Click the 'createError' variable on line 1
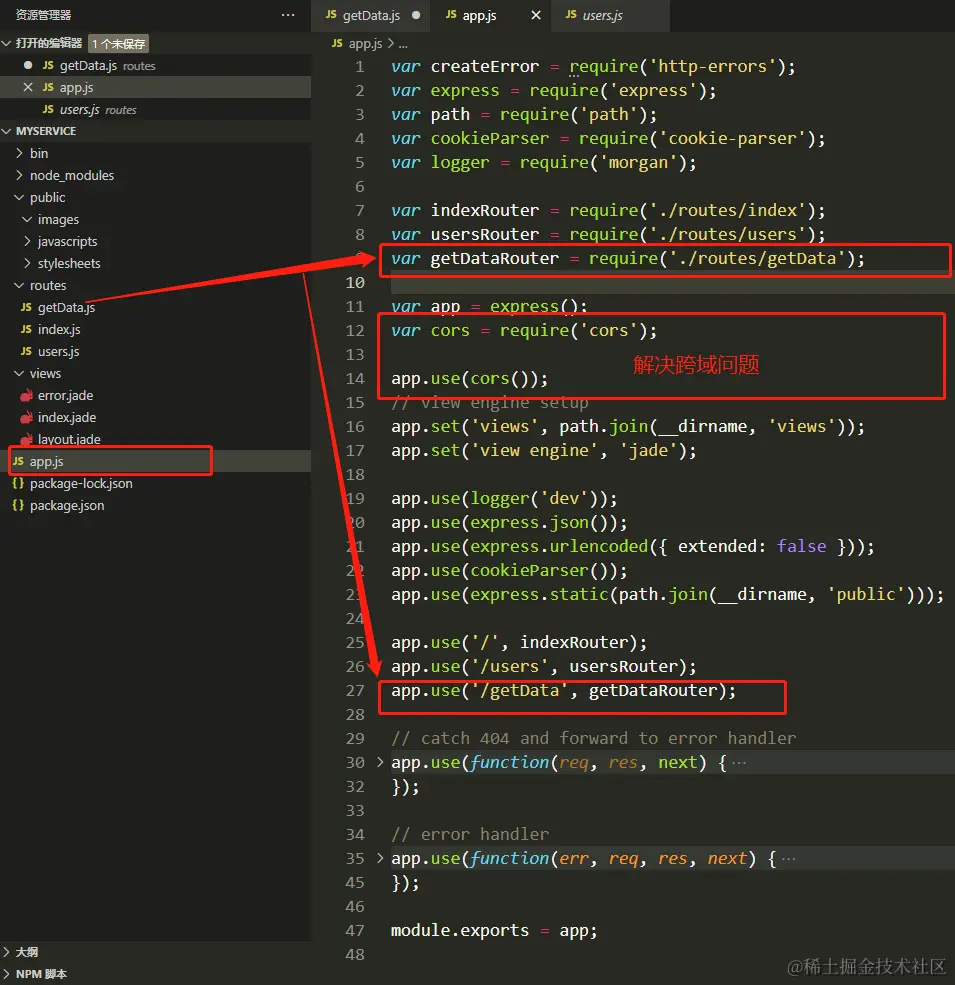This screenshot has width=955, height=985. (x=484, y=66)
